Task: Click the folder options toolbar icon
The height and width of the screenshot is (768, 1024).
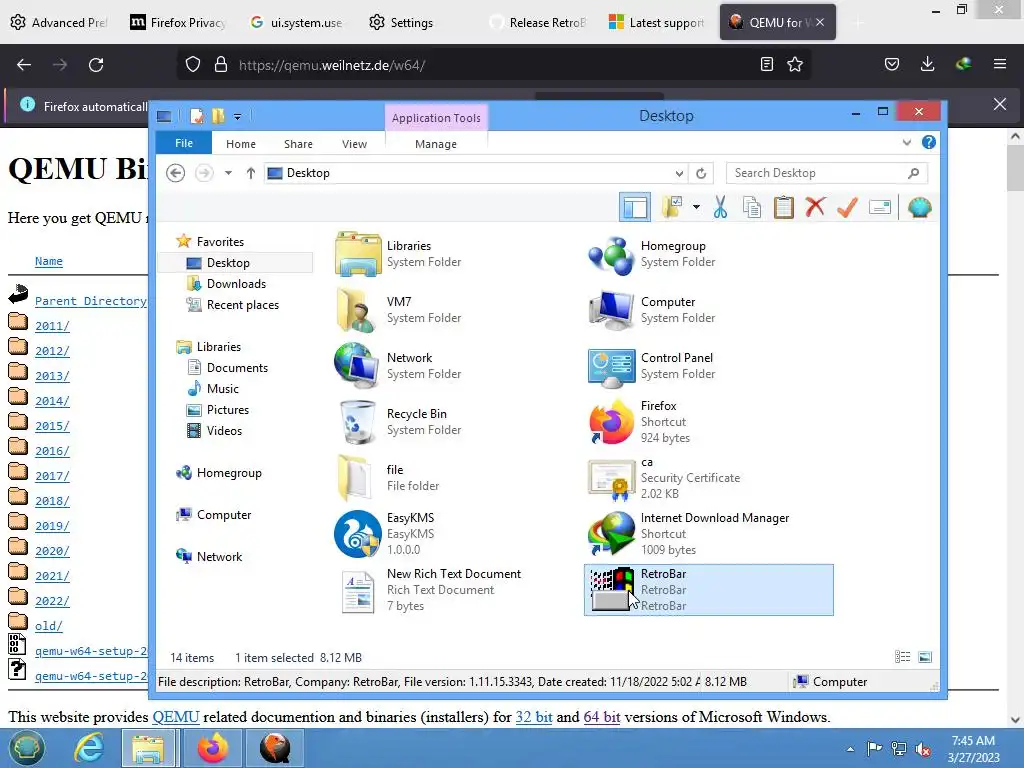Action: pyautogui.click(x=672, y=208)
